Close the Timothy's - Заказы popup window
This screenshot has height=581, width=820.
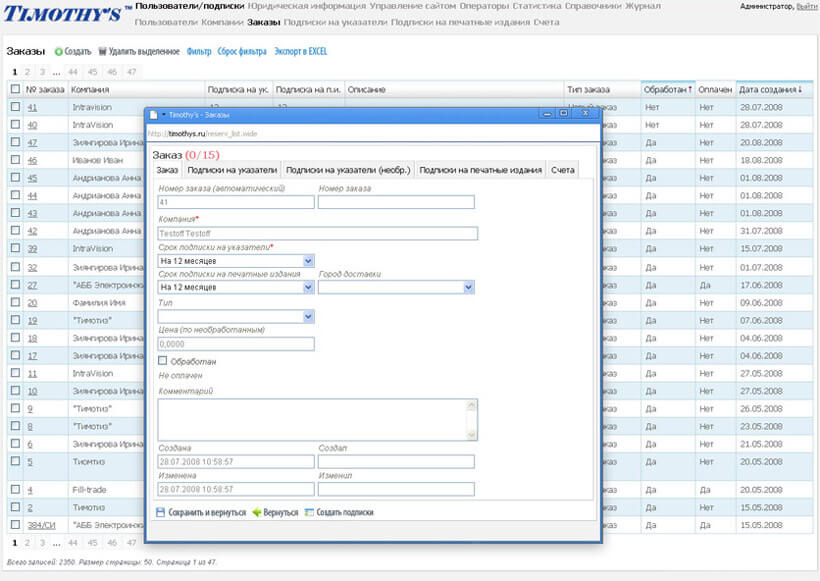(x=585, y=113)
